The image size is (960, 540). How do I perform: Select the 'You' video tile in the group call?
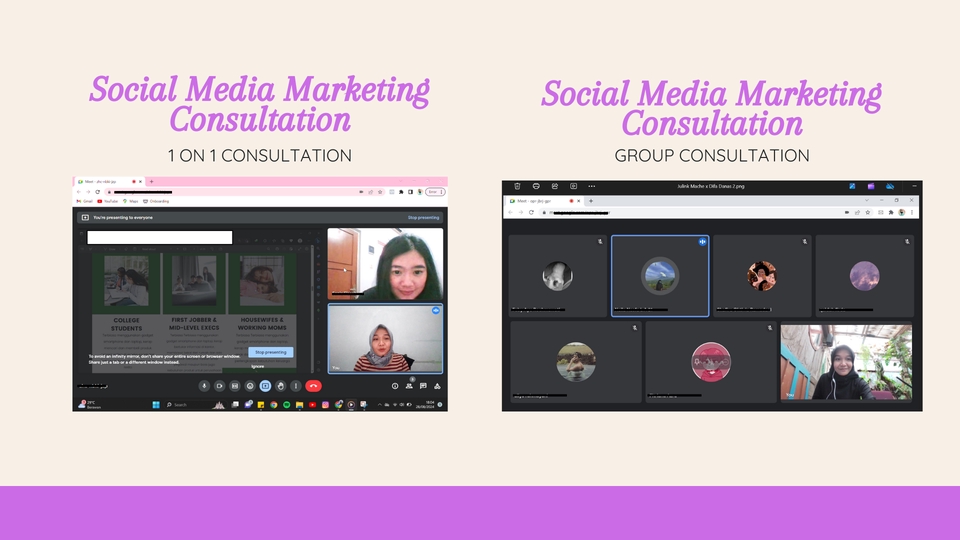846,362
